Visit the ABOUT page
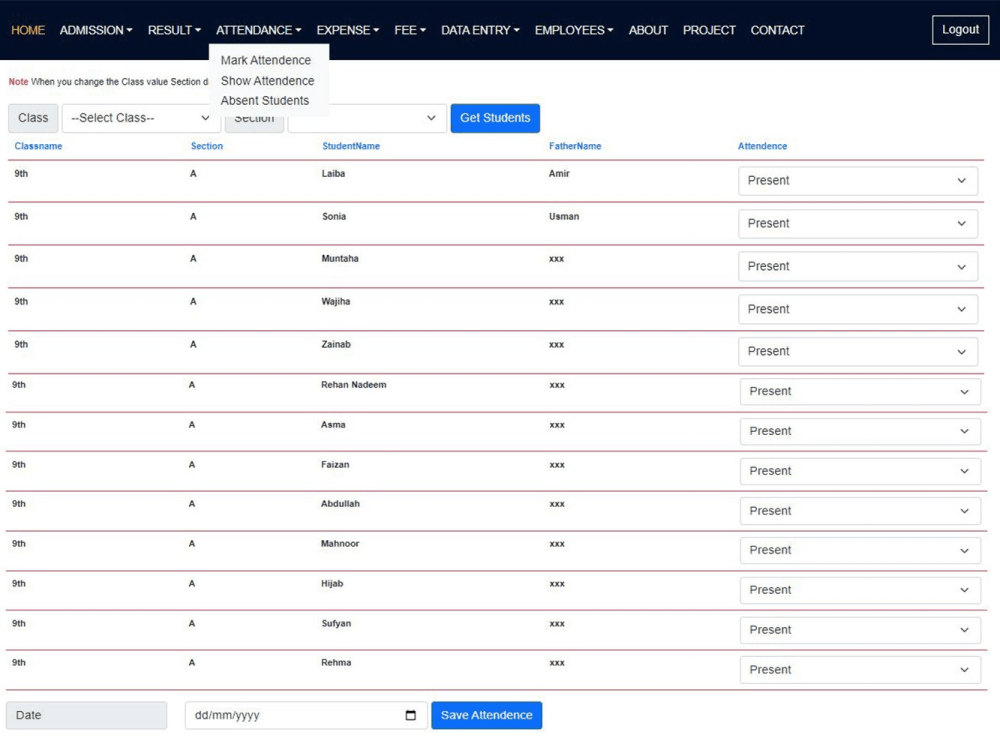 click(648, 30)
